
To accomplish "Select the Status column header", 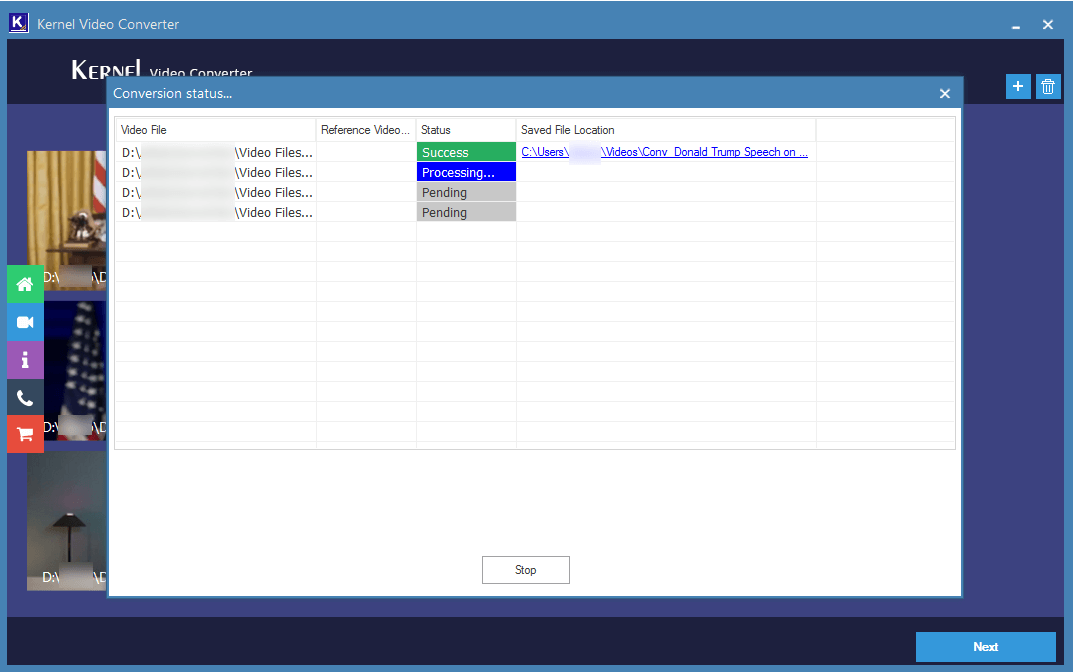I will click(x=466, y=129).
